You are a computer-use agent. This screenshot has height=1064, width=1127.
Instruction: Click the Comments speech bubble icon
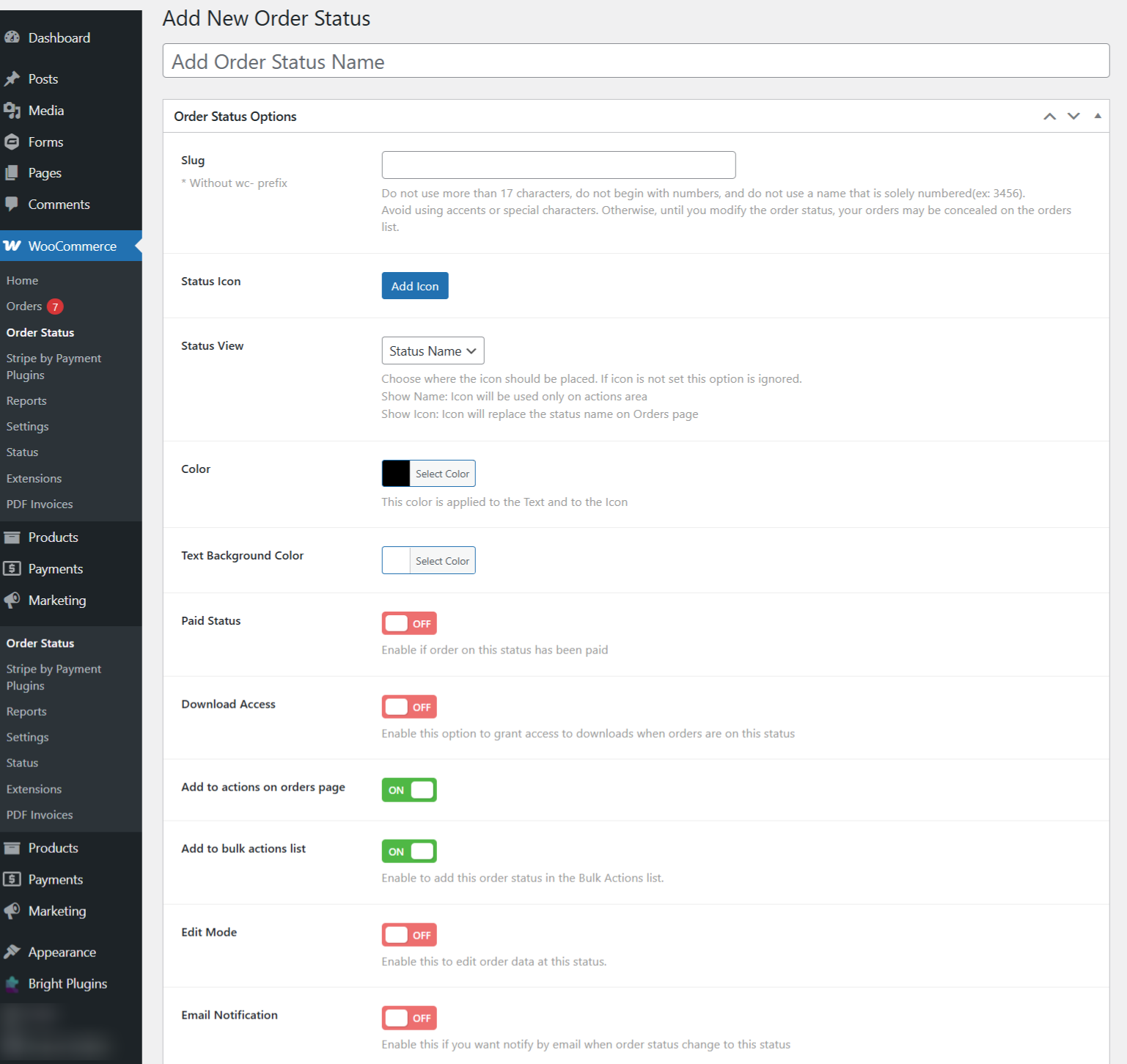12,204
